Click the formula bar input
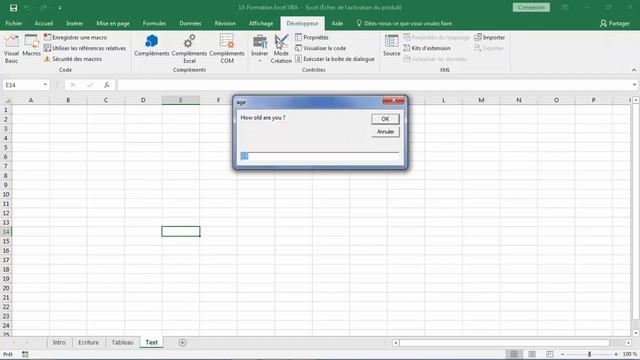 point(373,85)
